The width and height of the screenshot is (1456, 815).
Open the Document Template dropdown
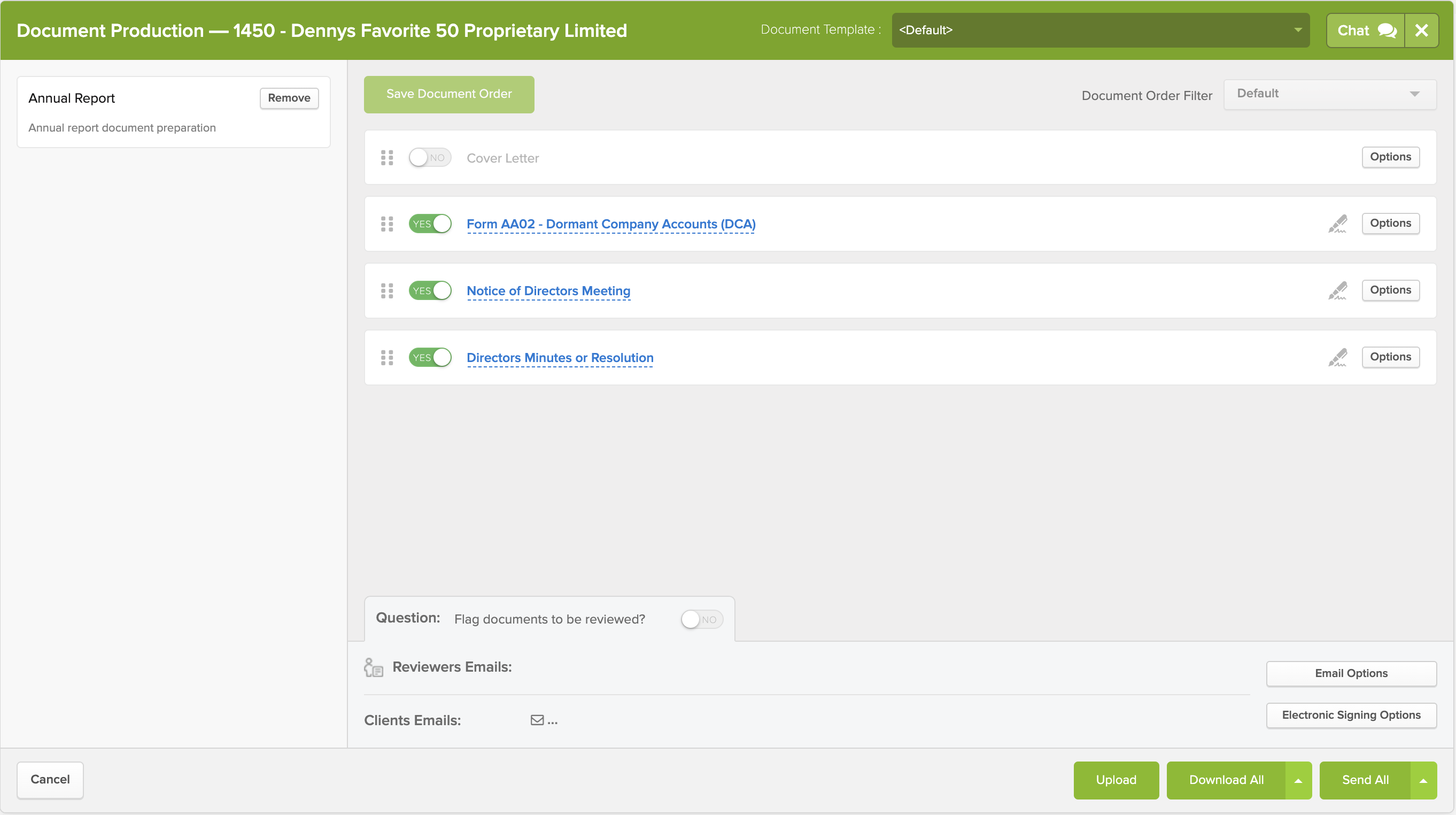coord(1100,30)
